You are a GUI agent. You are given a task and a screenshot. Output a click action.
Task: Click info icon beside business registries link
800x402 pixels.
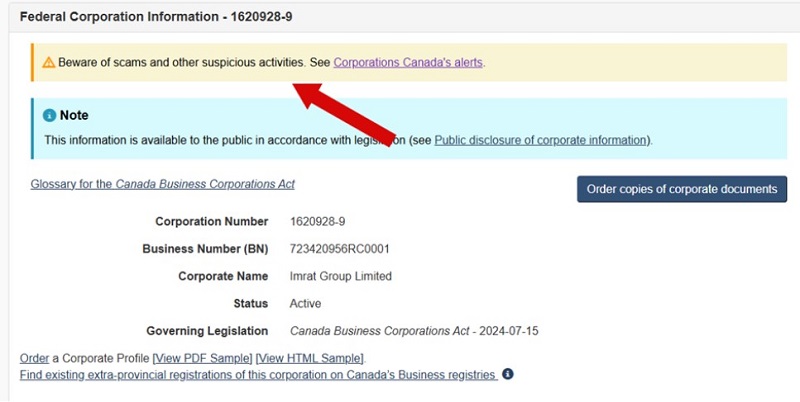(x=508, y=374)
